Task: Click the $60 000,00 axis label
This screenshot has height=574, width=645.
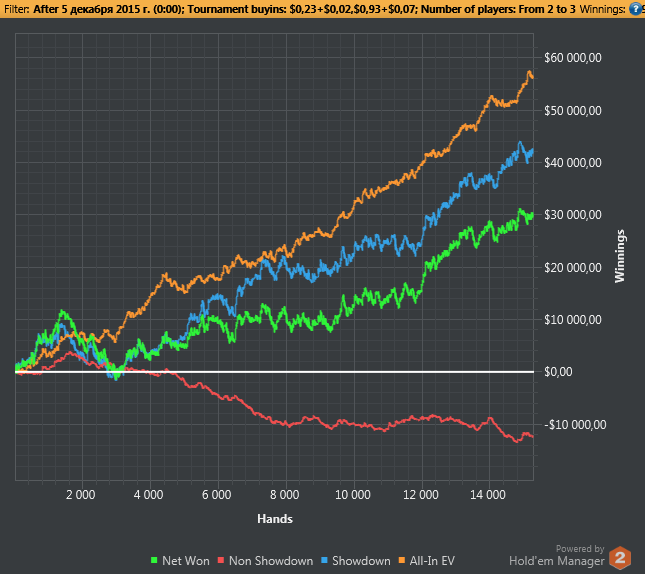Action: click(573, 58)
